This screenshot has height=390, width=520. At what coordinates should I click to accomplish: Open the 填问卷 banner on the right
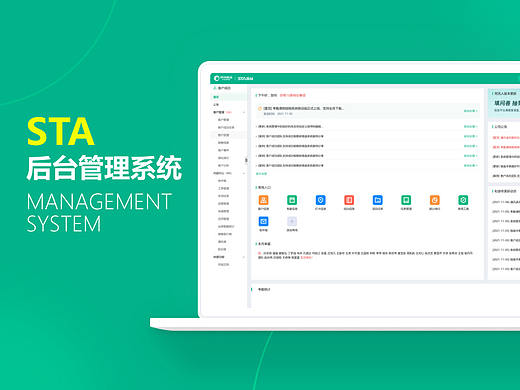pos(504,103)
